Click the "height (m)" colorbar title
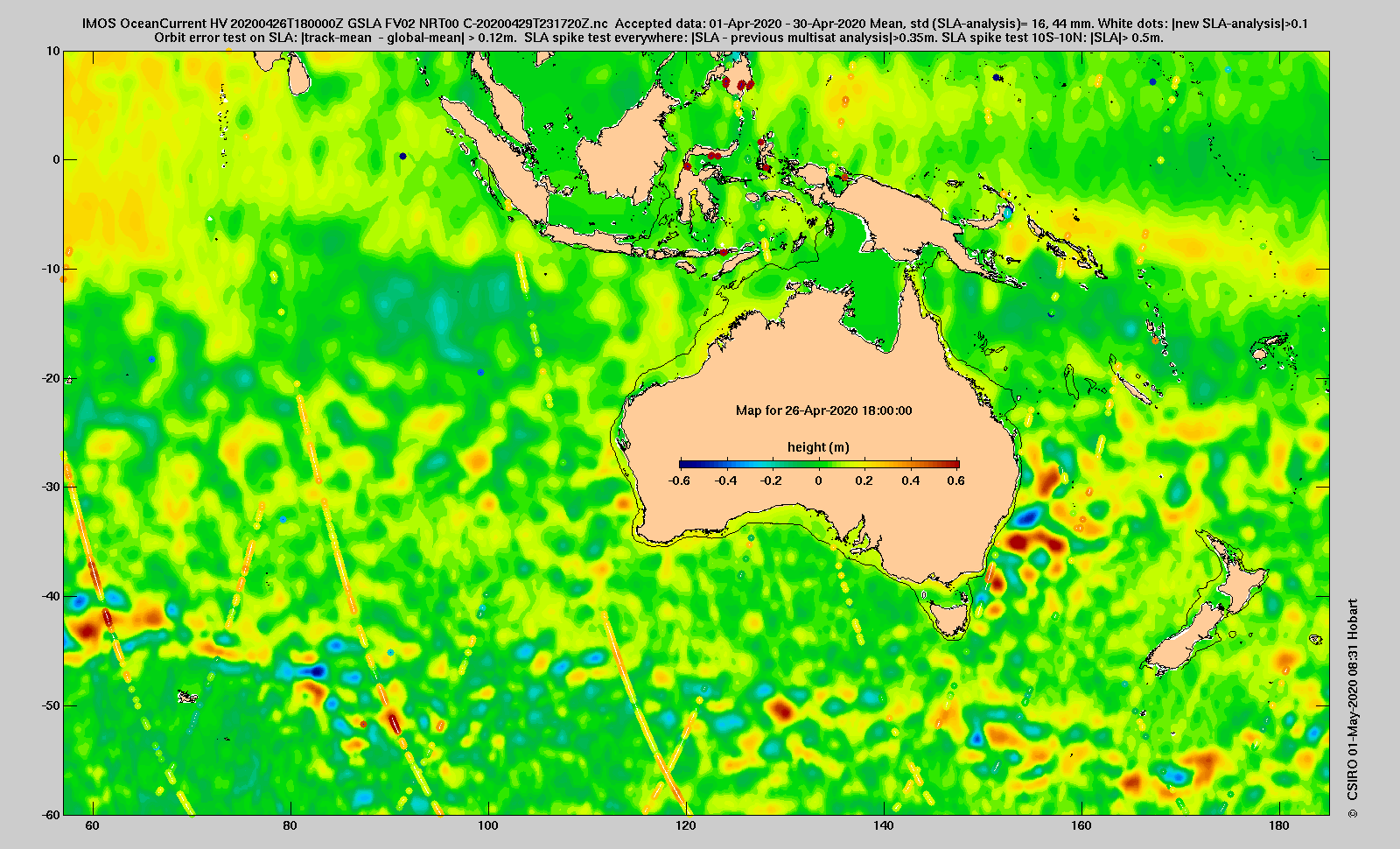 [x=818, y=447]
